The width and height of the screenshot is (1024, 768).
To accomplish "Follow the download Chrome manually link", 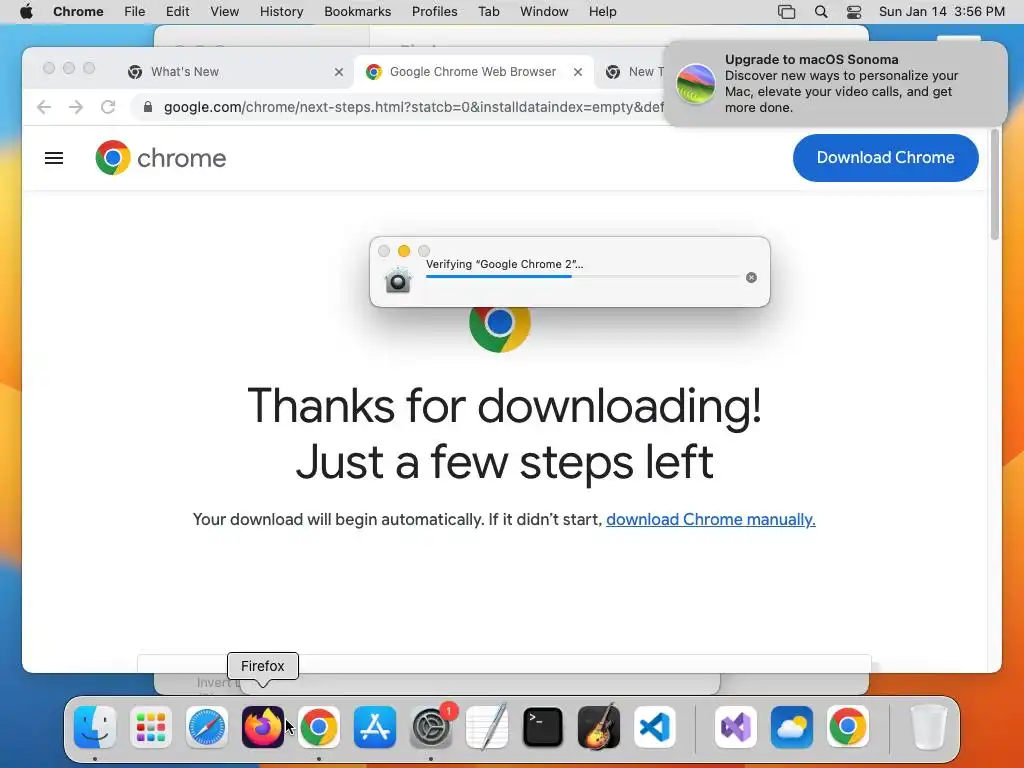I will point(711,519).
